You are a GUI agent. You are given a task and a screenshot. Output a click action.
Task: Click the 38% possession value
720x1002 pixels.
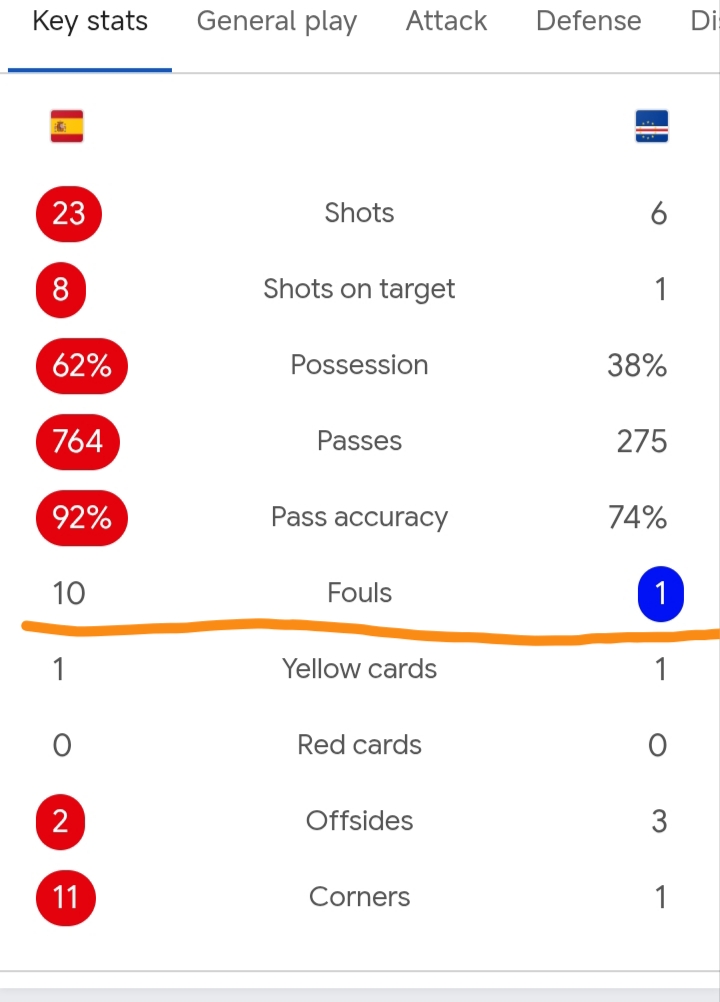tap(637, 366)
